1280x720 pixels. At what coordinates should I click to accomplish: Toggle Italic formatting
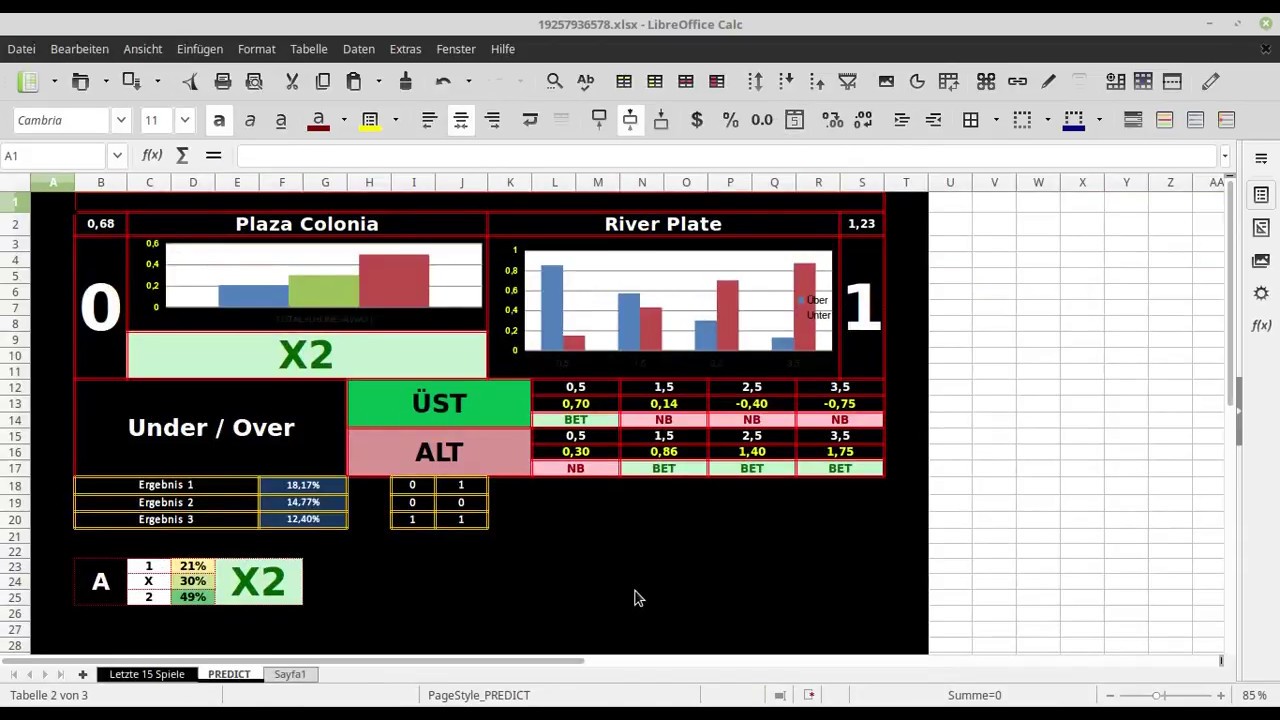click(x=250, y=120)
